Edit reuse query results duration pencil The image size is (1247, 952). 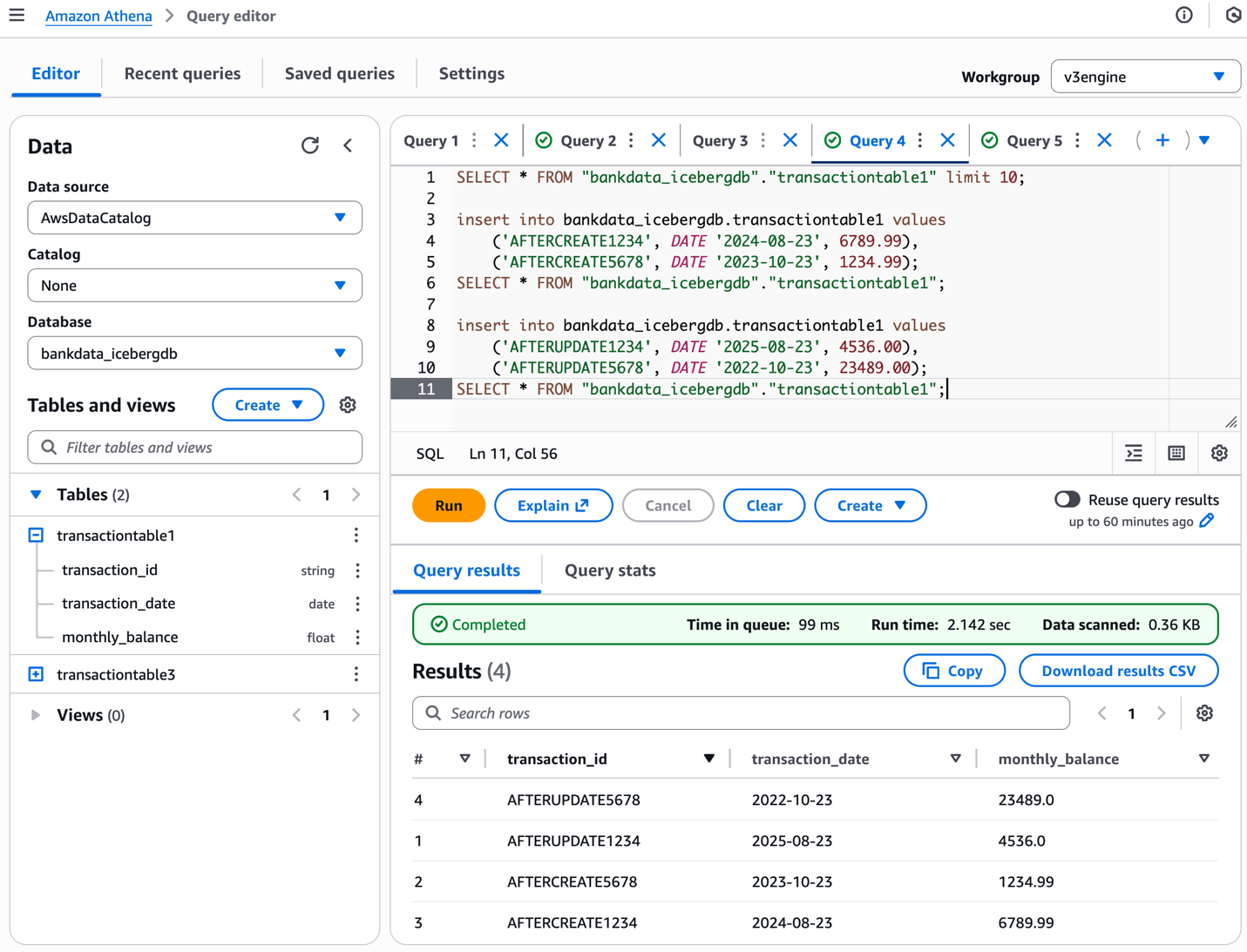(x=1207, y=521)
